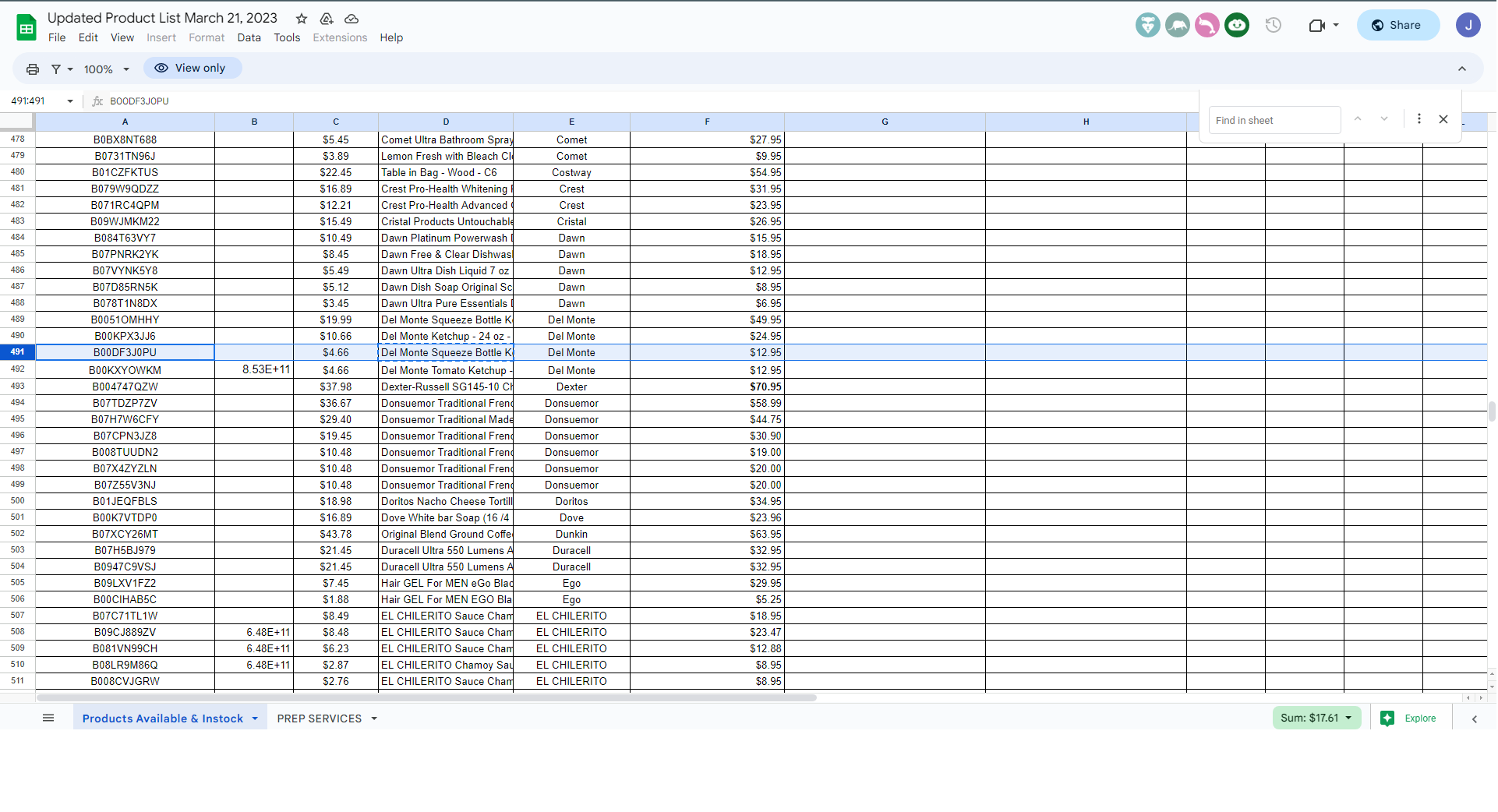1498x812 pixels.
Task: Select price cell $43.78
Action: tap(335, 535)
